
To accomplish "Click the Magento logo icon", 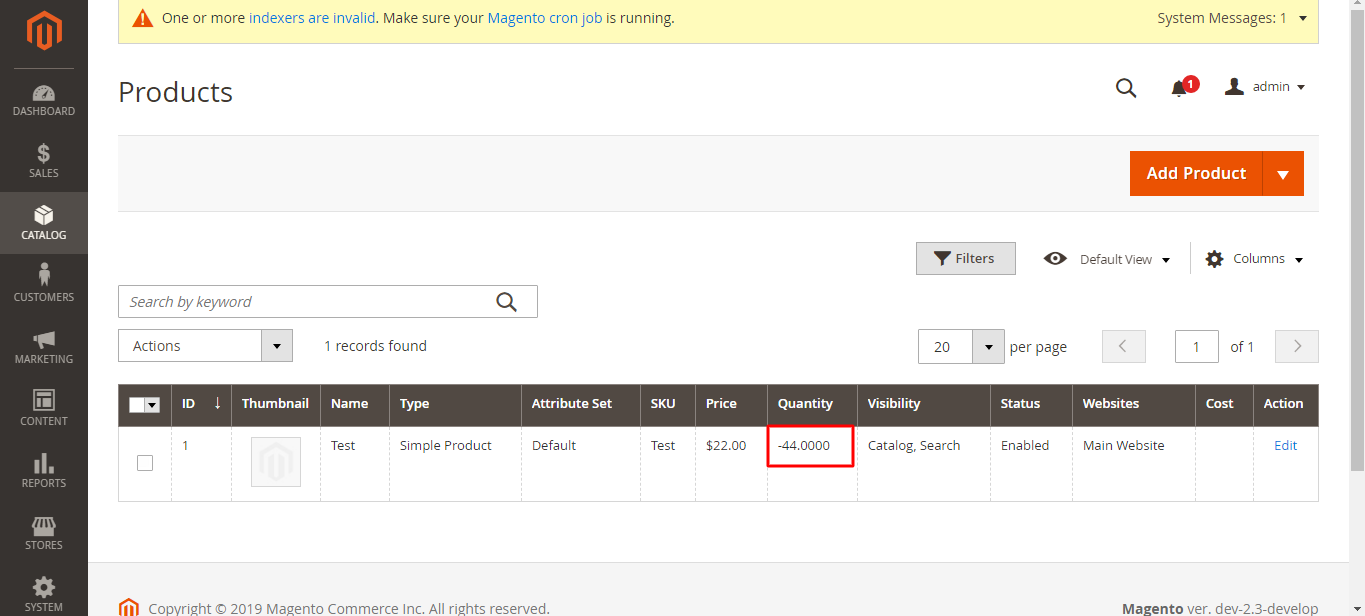I will tap(44, 31).
